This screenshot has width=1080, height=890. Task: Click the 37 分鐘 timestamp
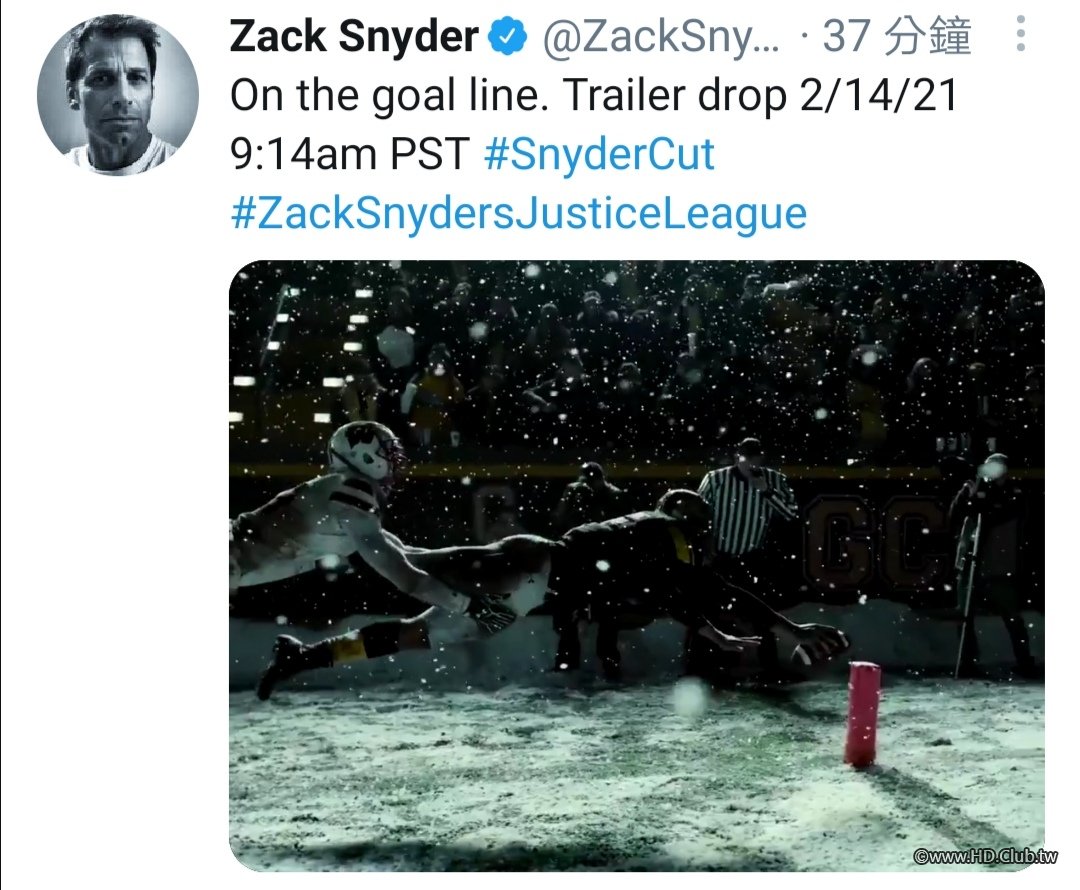tap(897, 36)
